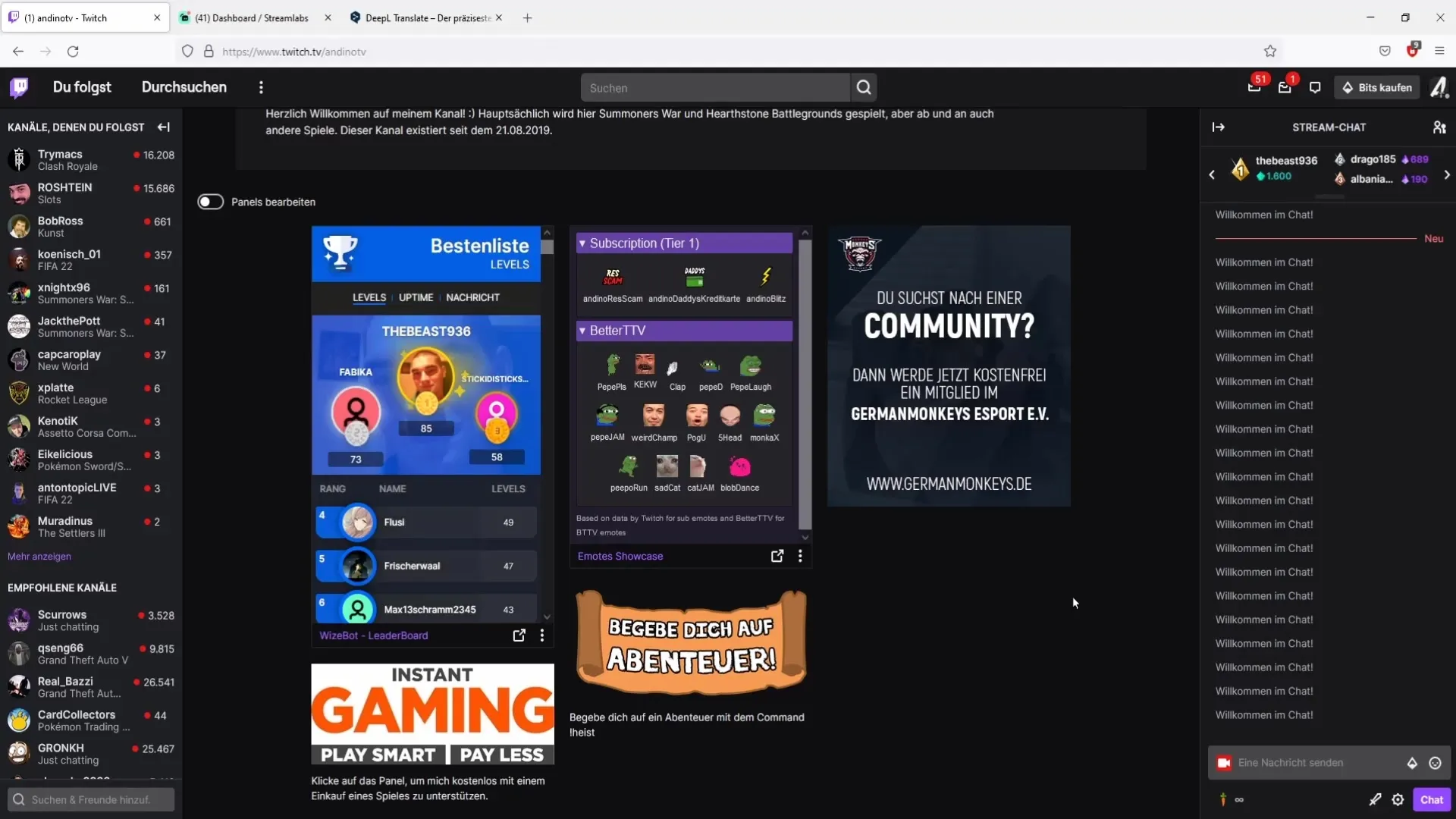This screenshot has height=819, width=1456.
Task: Expand Mehr anzeigen in followed channels
Action: (x=39, y=557)
